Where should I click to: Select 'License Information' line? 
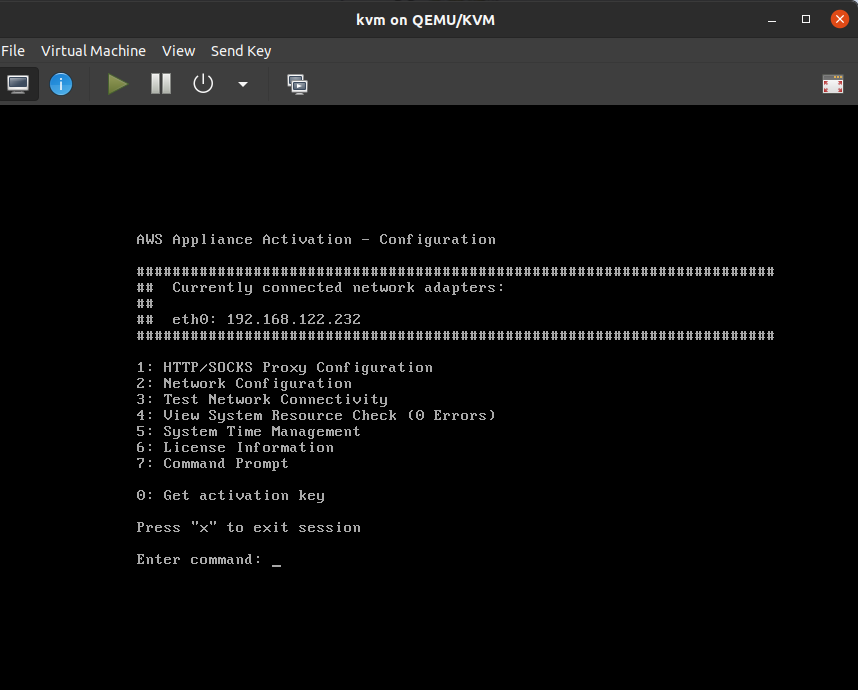(248, 448)
